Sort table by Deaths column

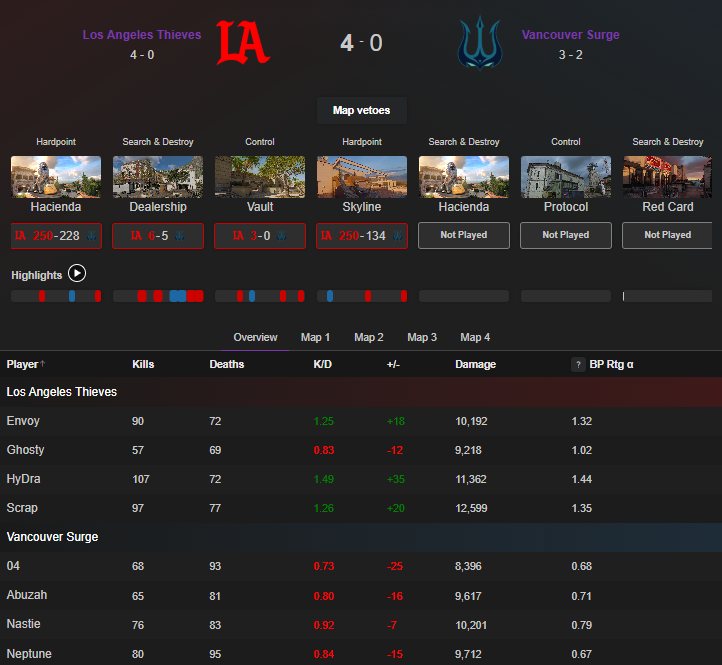point(227,364)
